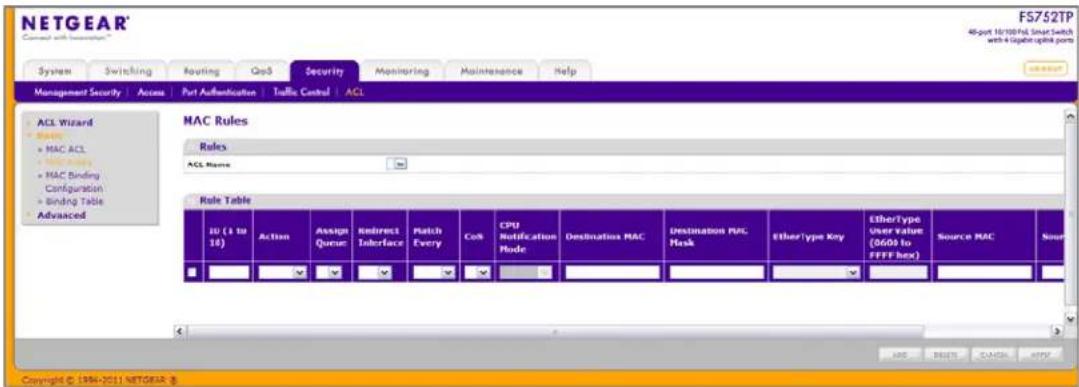Click the Logout button
Image resolution: width=1079 pixels, height=387 pixels.
tap(1044, 68)
